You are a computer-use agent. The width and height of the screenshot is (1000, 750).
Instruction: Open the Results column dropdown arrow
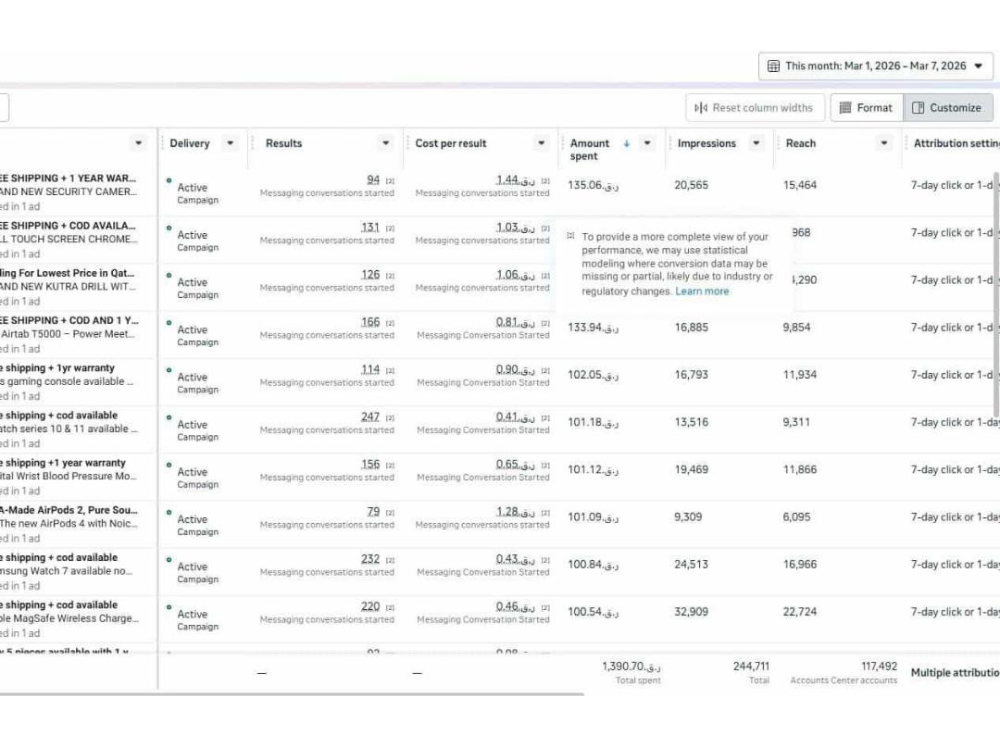tap(385, 143)
